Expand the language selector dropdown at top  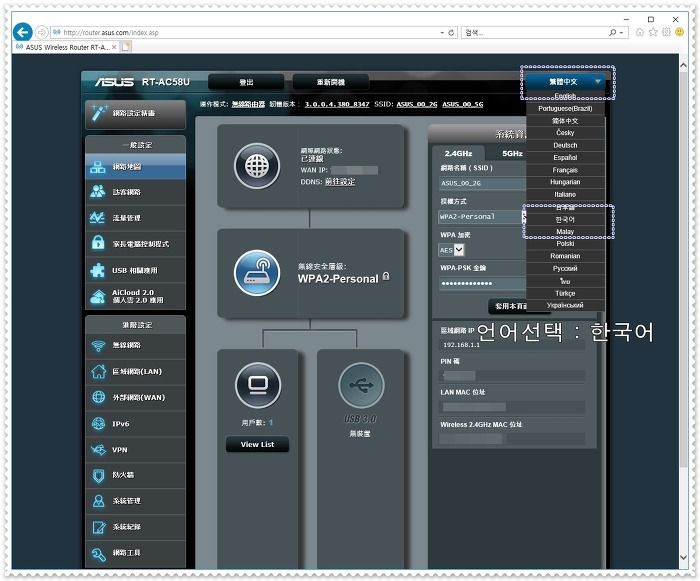[565, 81]
